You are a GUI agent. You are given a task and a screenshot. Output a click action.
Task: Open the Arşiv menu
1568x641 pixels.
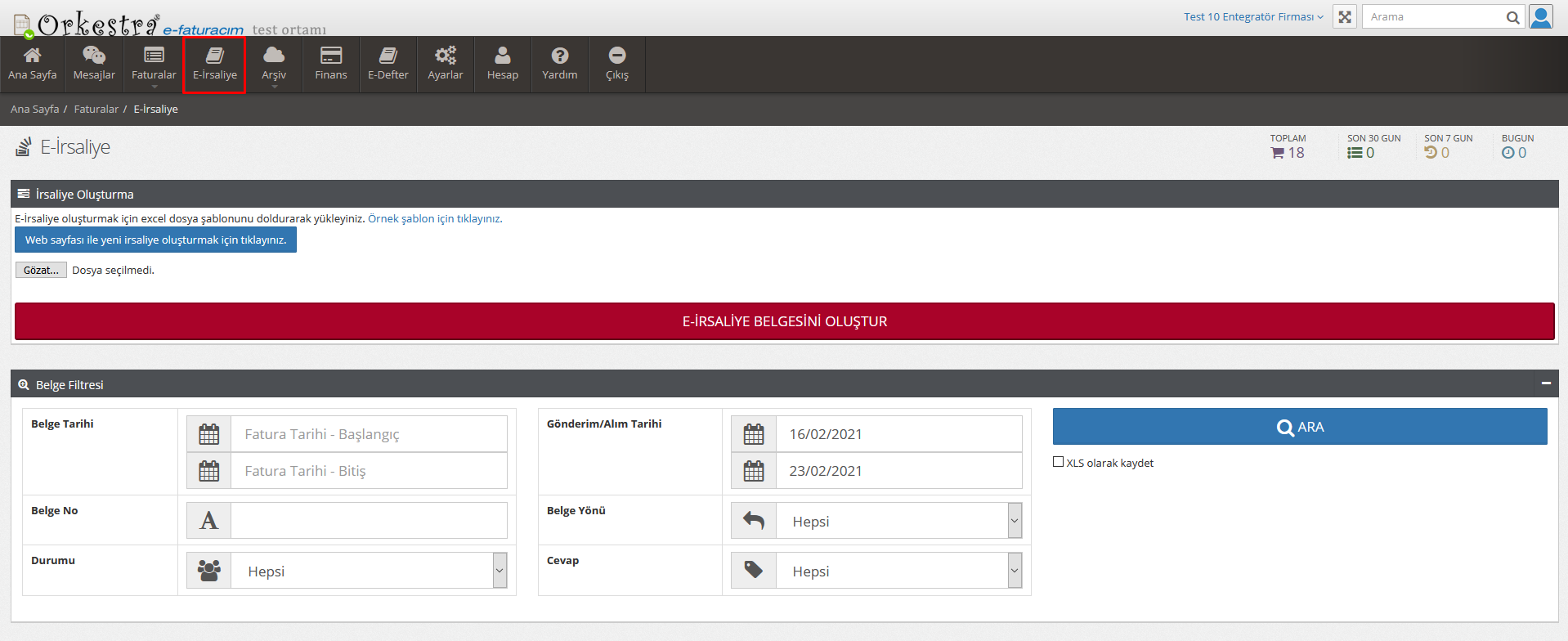[x=274, y=64]
